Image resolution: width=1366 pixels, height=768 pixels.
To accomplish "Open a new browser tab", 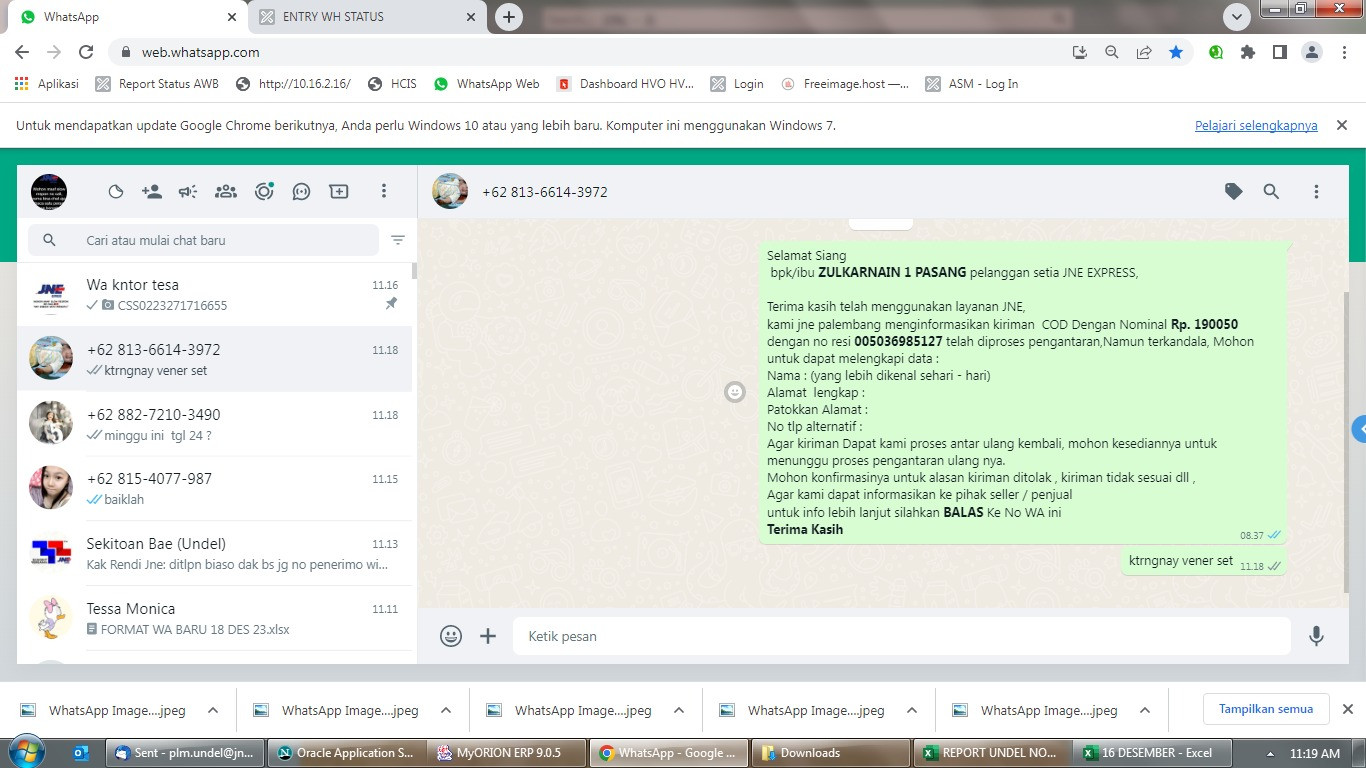I will point(509,17).
